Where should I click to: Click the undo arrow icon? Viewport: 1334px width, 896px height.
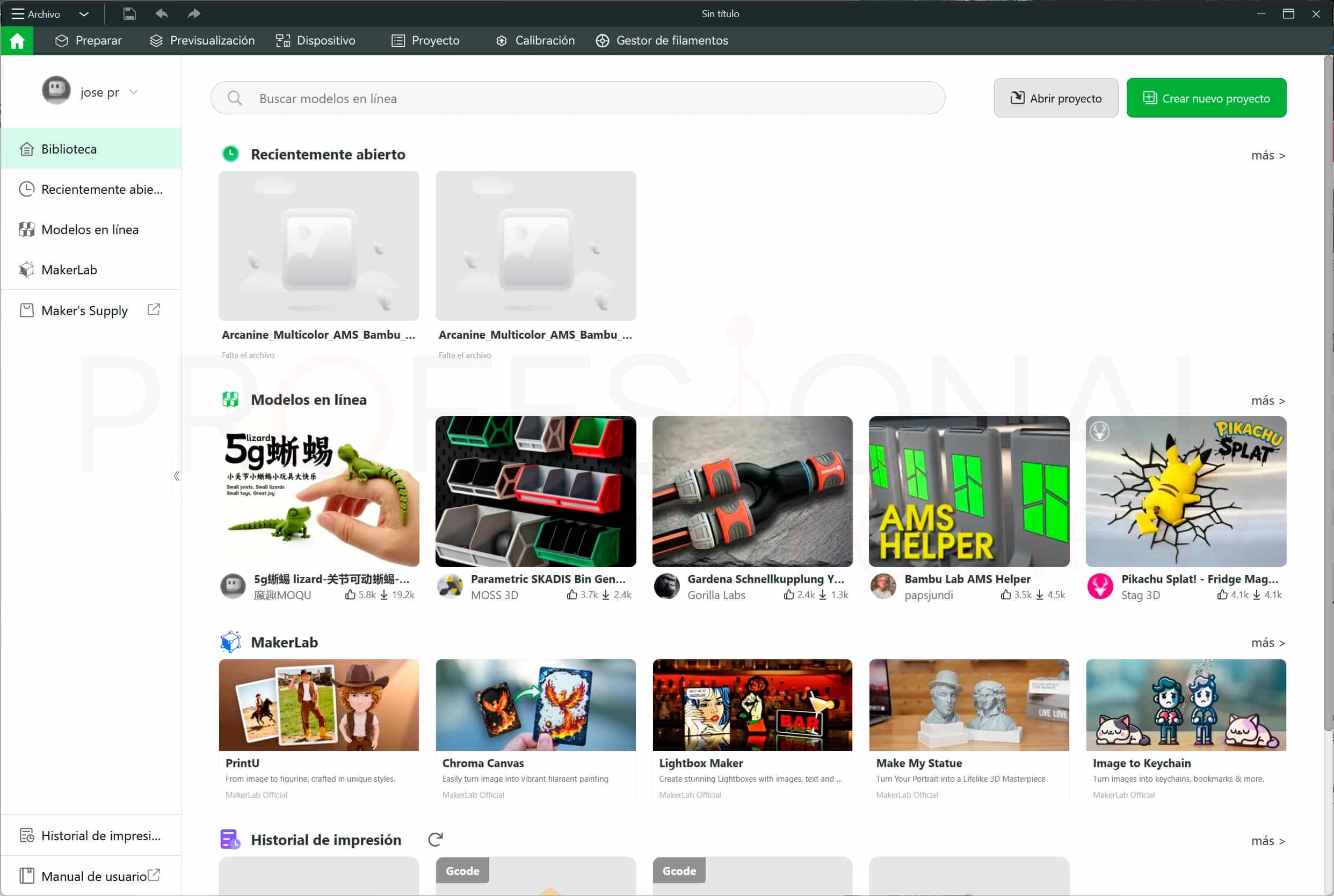[x=162, y=14]
